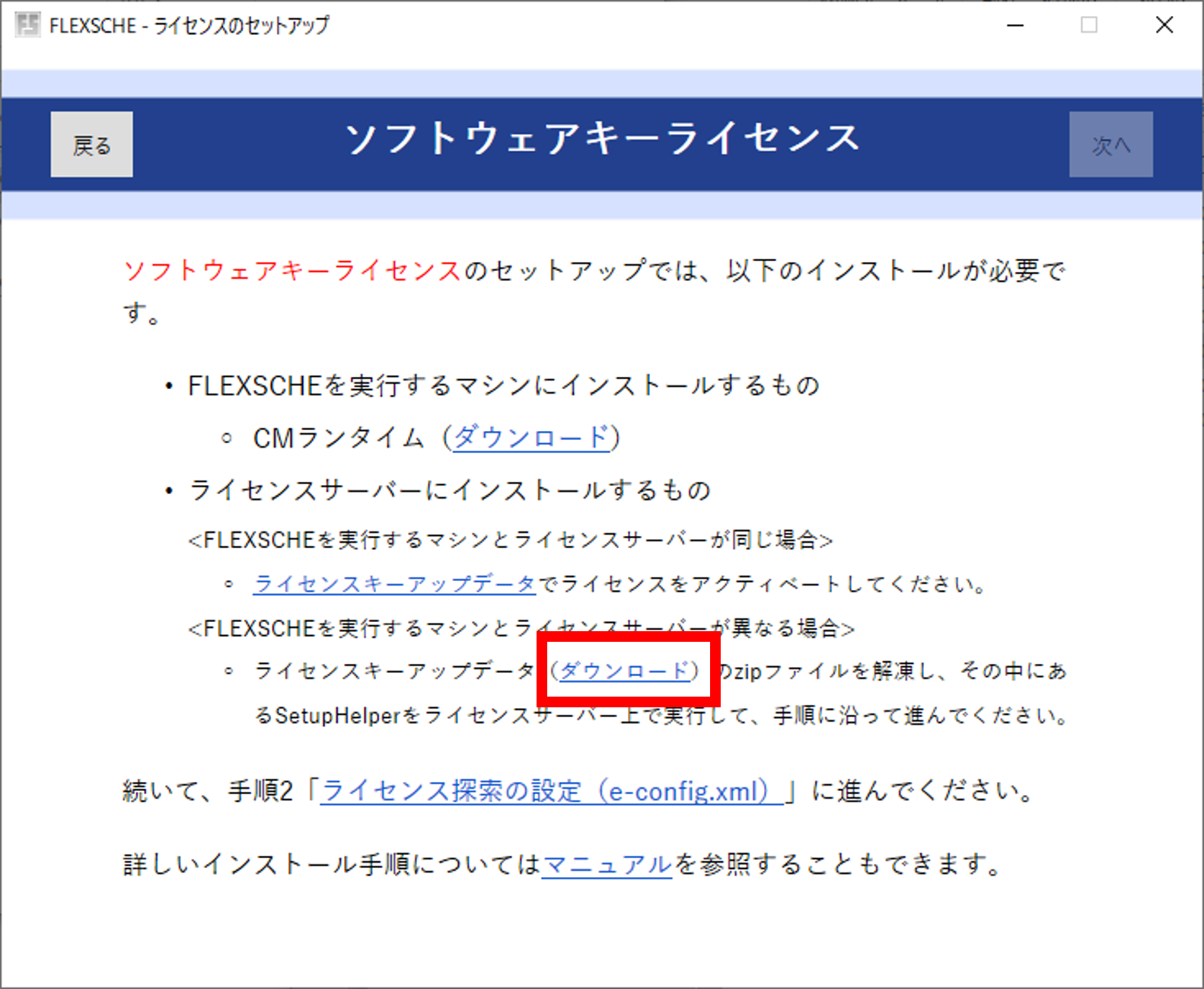This screenshot has width=1204, height=989.
Task: Open the マニュアル link
Action: 607,864
